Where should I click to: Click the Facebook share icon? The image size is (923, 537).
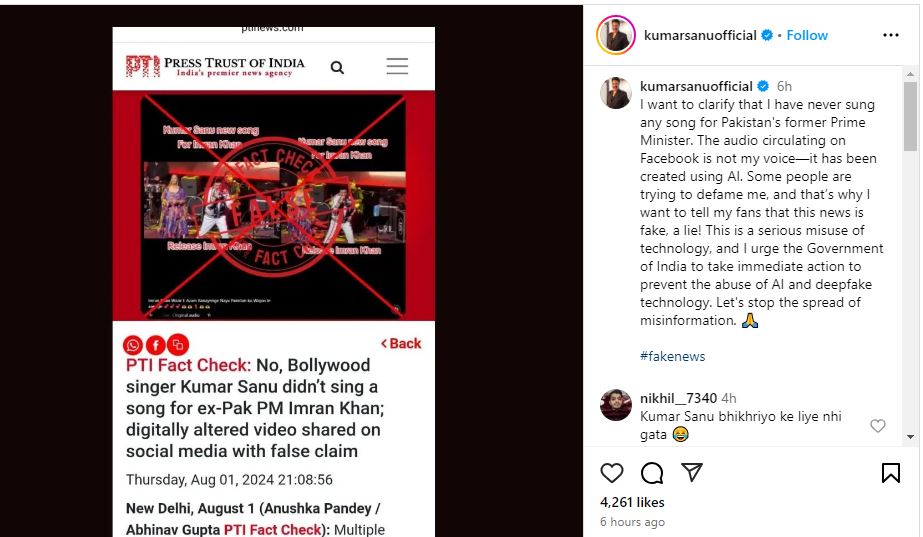pos(155,345)
